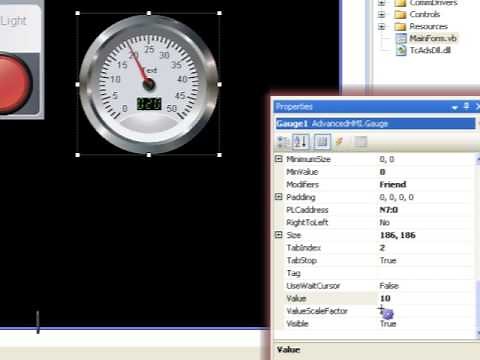Select the MinimumSize property name
480x360 pixels.
[308, 159]
